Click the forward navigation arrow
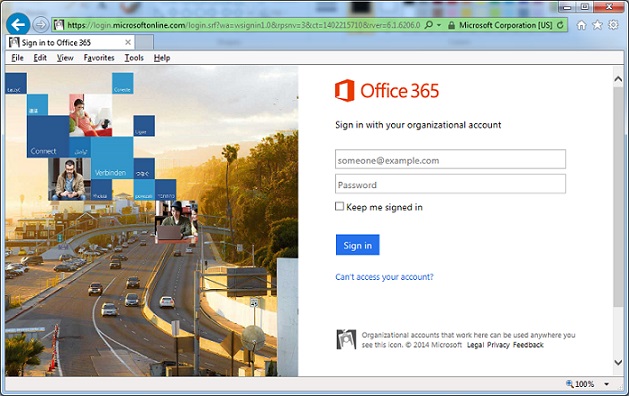This screenshot has height=396, width=629. pyautogui.click(x=40, y=25)
